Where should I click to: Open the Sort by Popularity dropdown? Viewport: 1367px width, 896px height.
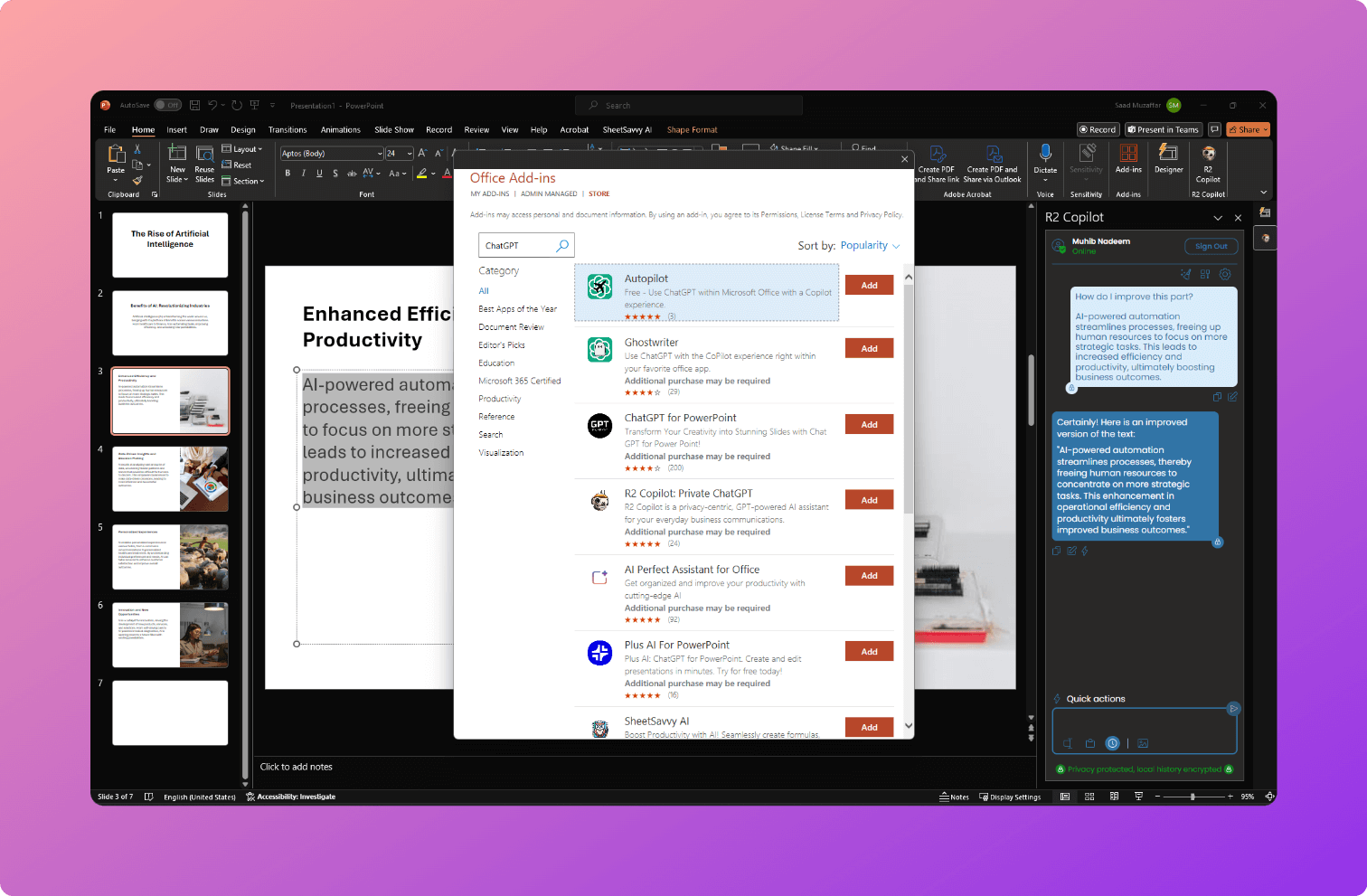869,245
